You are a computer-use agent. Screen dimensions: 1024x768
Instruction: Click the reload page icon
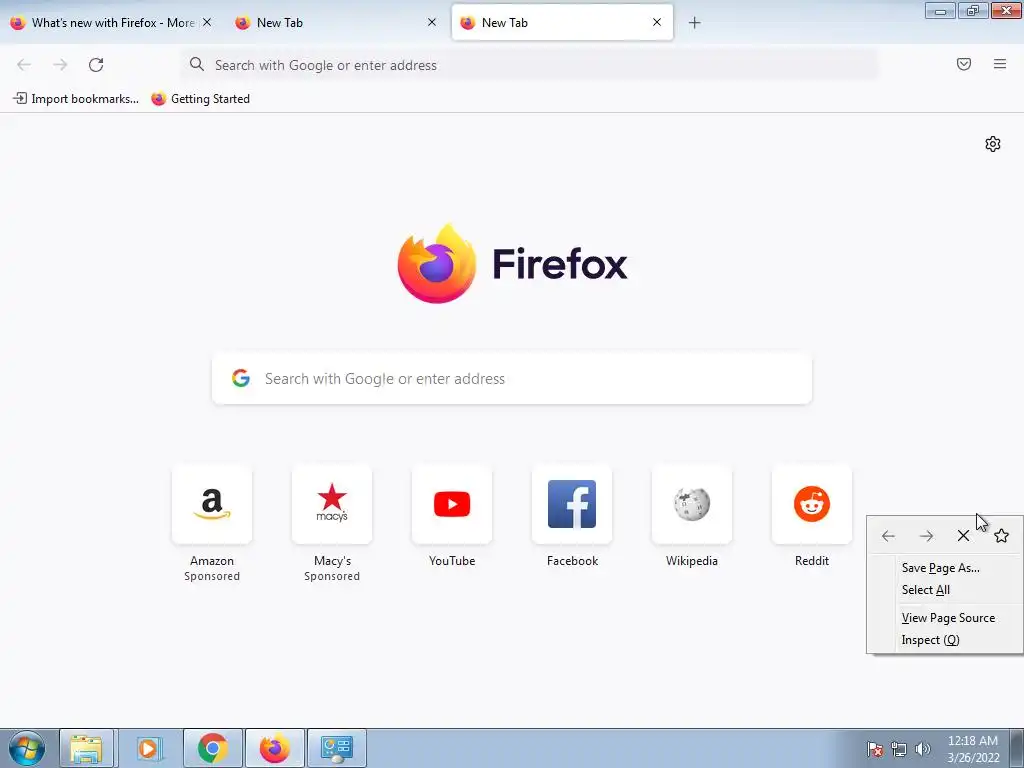(96, 65)
